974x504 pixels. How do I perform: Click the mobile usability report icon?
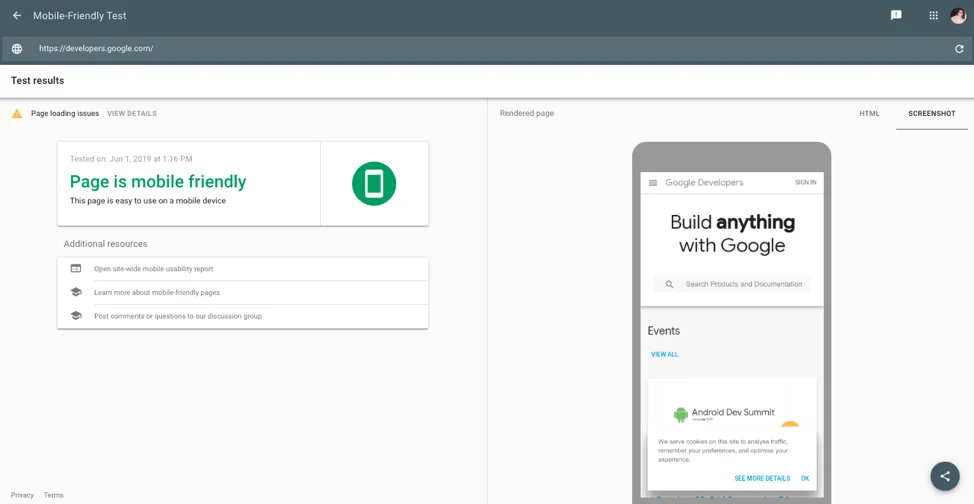(x=76, y=268)
